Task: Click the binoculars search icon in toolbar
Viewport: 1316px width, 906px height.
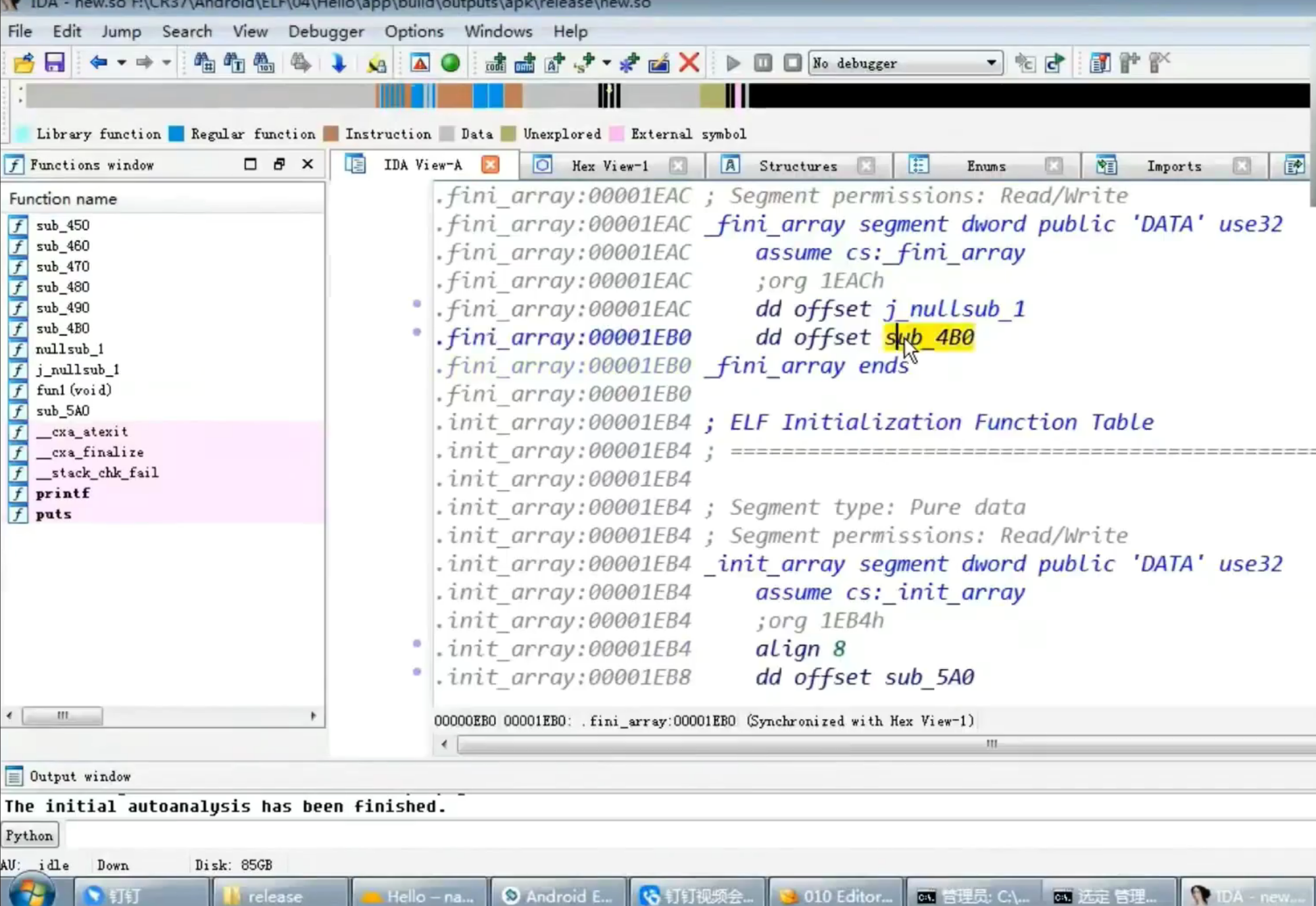Action: click(x=204, y=63)
